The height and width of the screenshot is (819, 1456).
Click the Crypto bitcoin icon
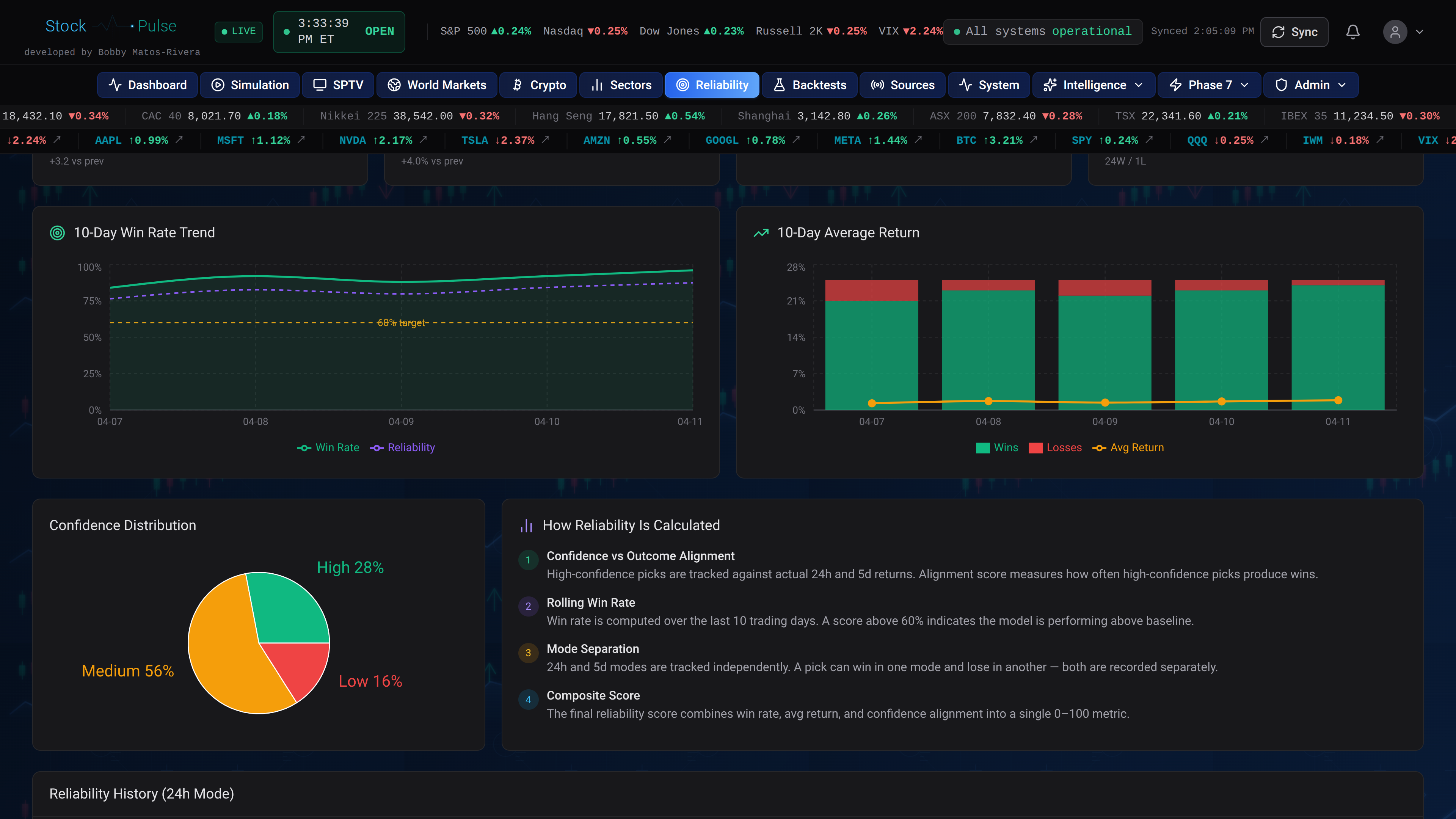click(517, 85)
